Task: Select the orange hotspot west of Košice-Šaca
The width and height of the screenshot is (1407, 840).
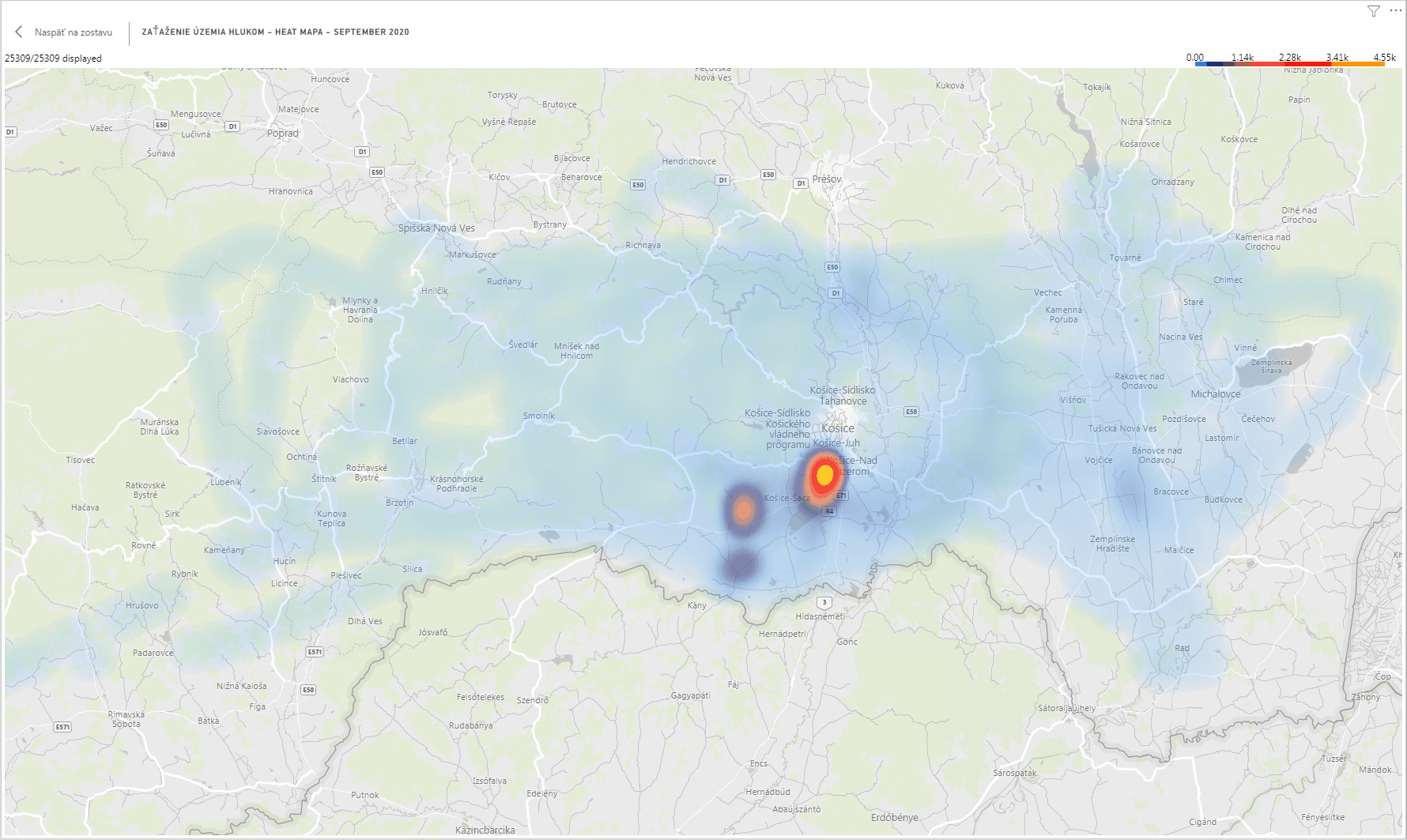Action: 743,510
